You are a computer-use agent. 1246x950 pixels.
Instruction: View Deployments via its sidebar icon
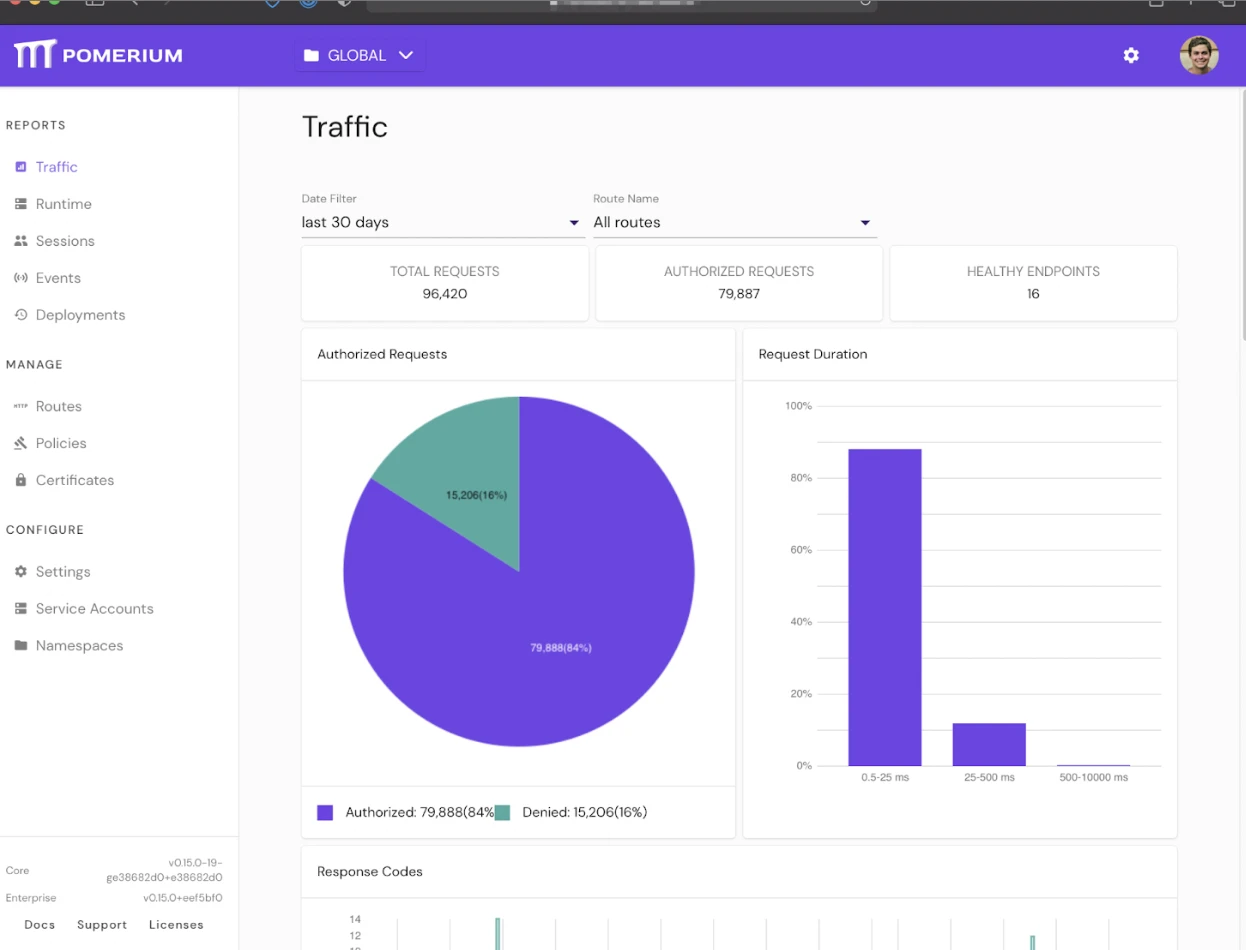coord(21,315)
